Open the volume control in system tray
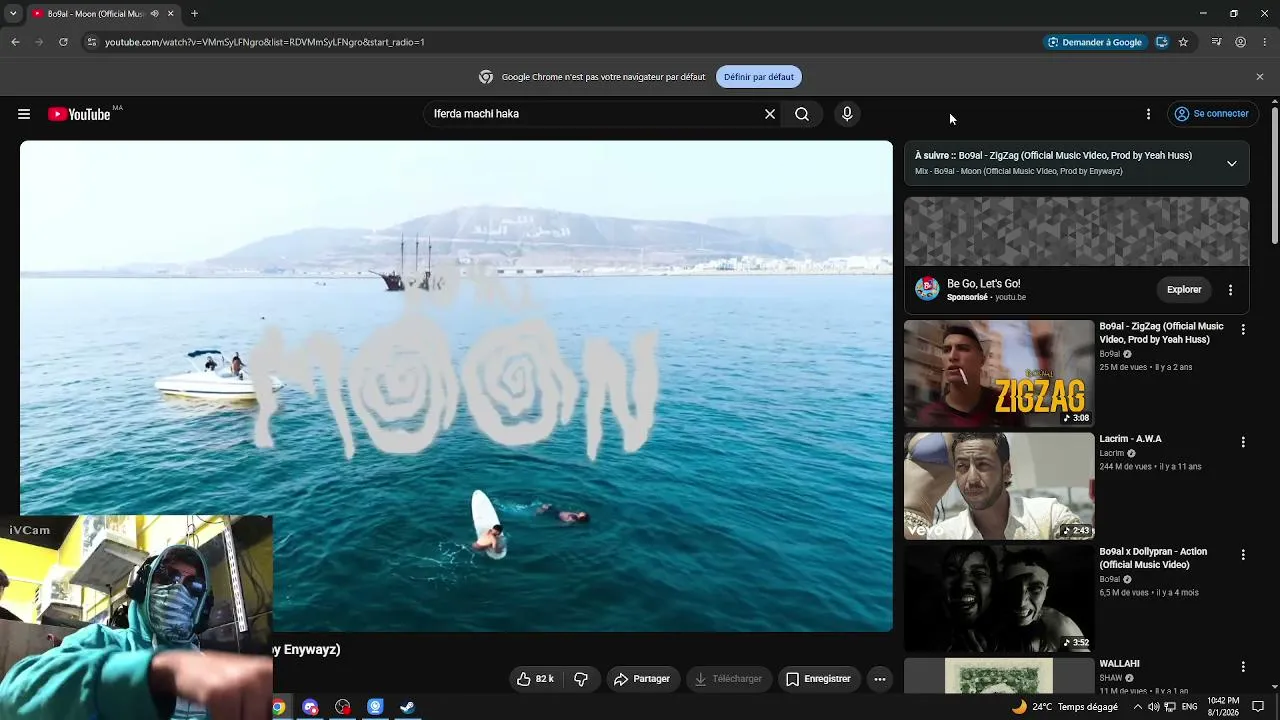Viewport: 1280px width, 720px height. [1154, 707]
